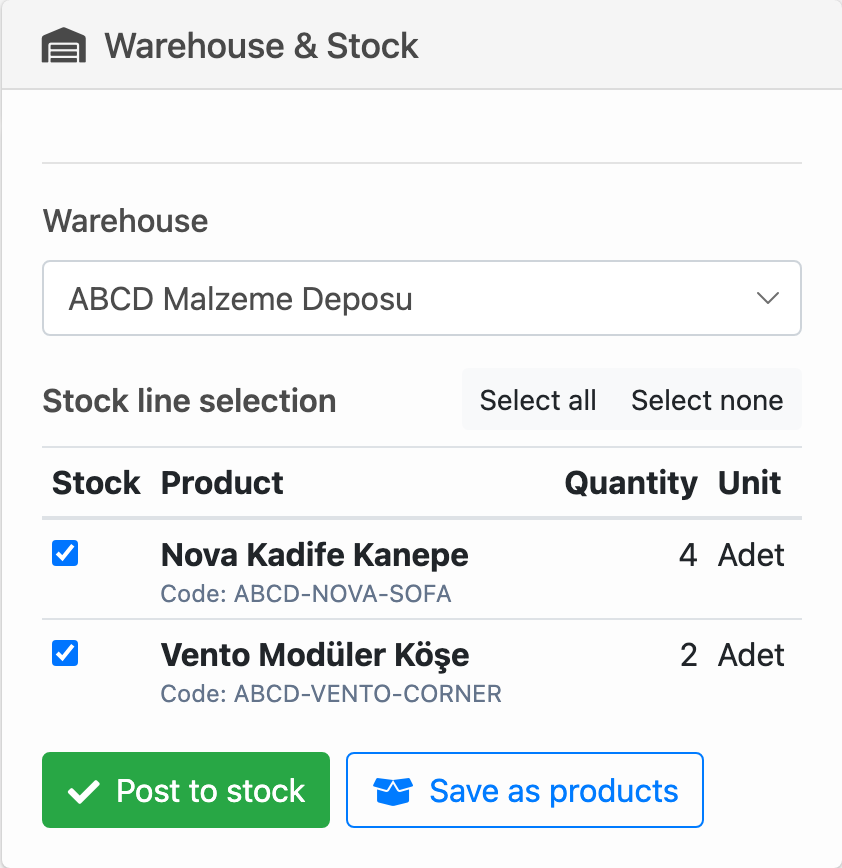
Task: Click the Select none button
Action: (707, 400)
